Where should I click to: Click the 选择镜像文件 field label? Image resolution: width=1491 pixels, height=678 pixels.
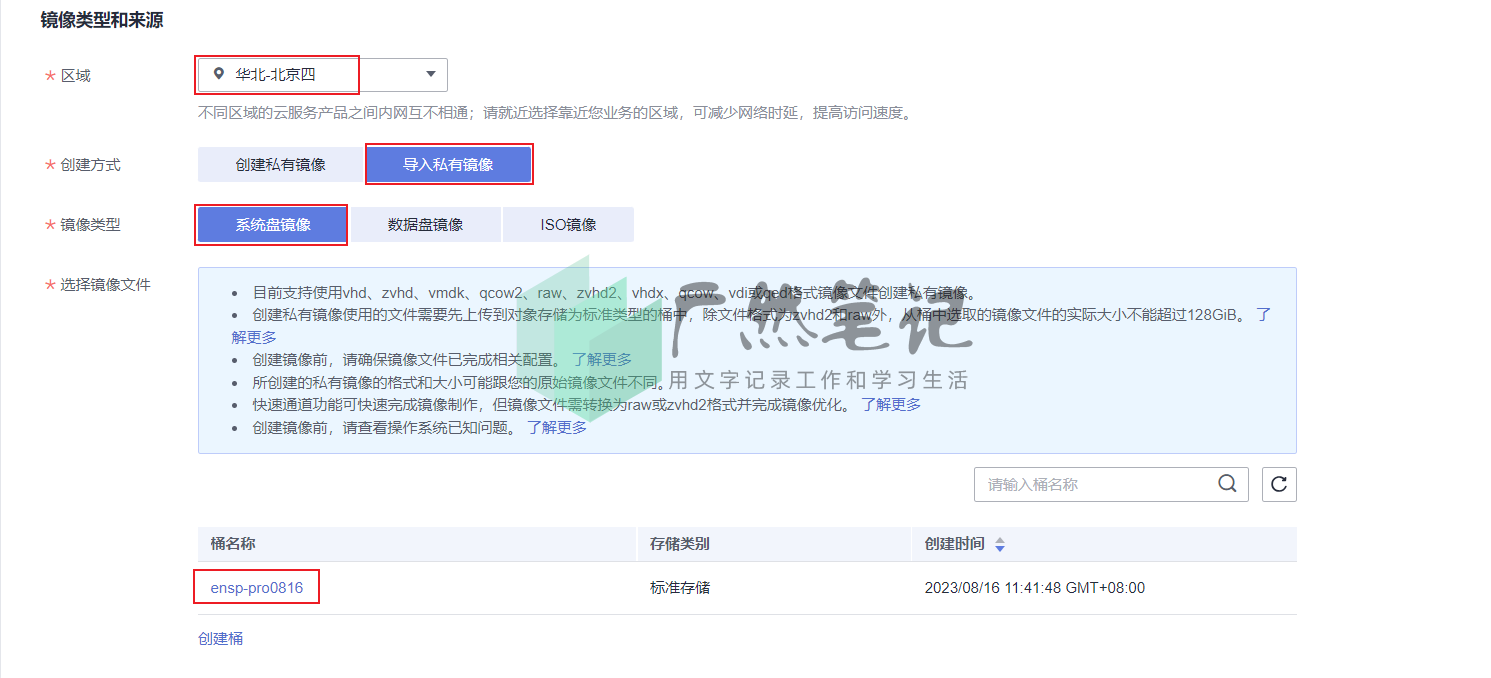coord(105,284)
